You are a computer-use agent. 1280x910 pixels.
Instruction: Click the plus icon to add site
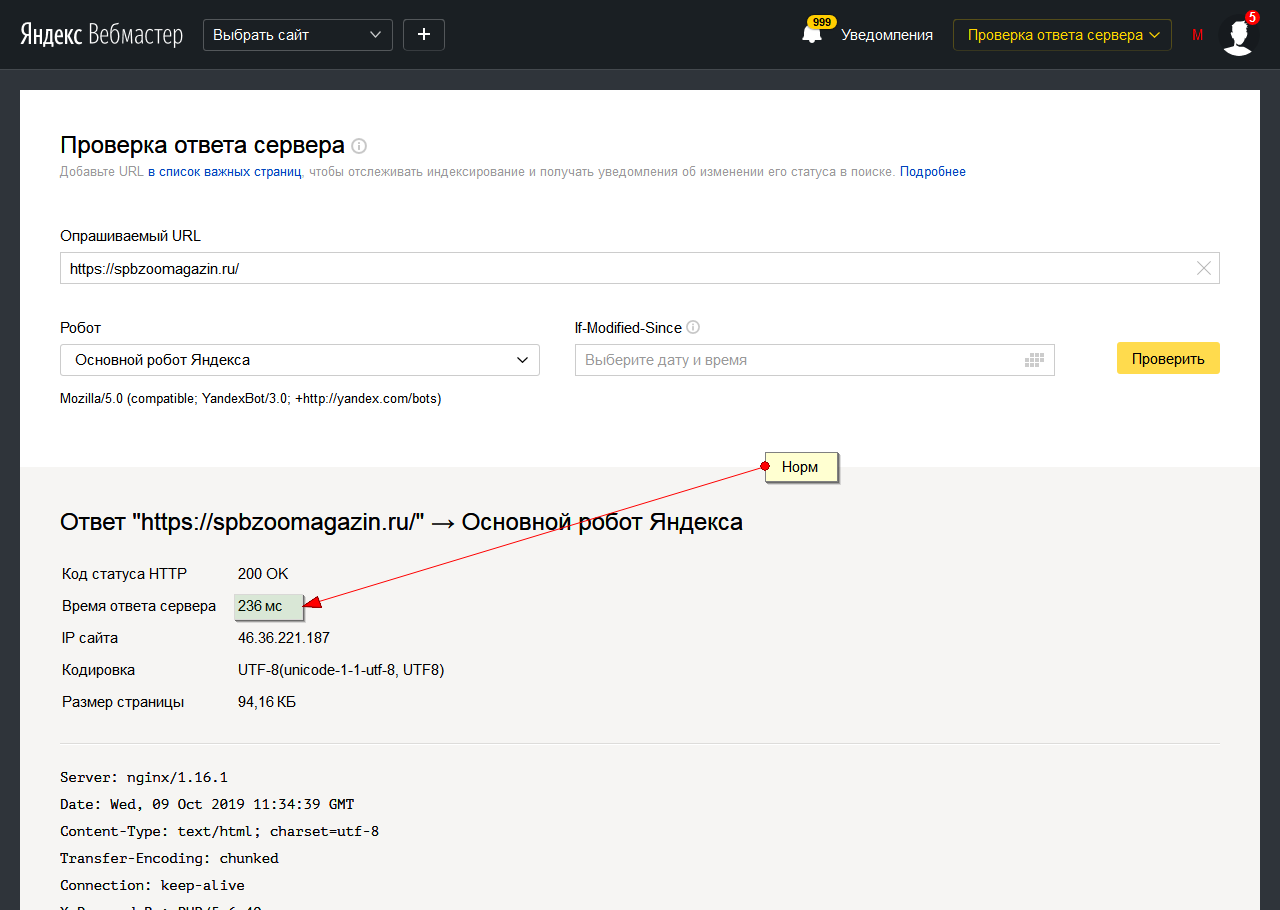pyautogui.click(x=423, y=35)
